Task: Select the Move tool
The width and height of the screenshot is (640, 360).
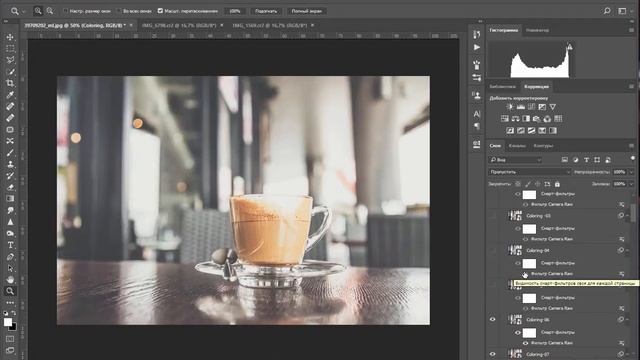Action: tap(10, 37)
